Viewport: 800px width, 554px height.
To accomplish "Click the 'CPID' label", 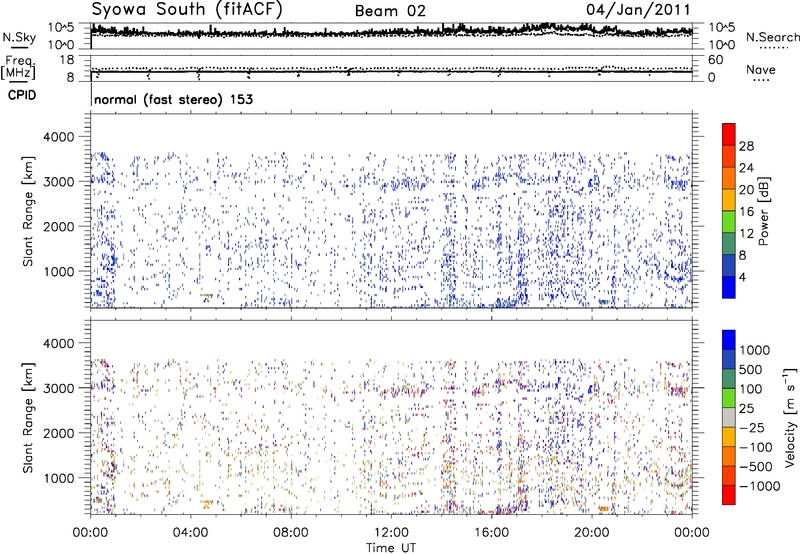I will click(22, 95).
